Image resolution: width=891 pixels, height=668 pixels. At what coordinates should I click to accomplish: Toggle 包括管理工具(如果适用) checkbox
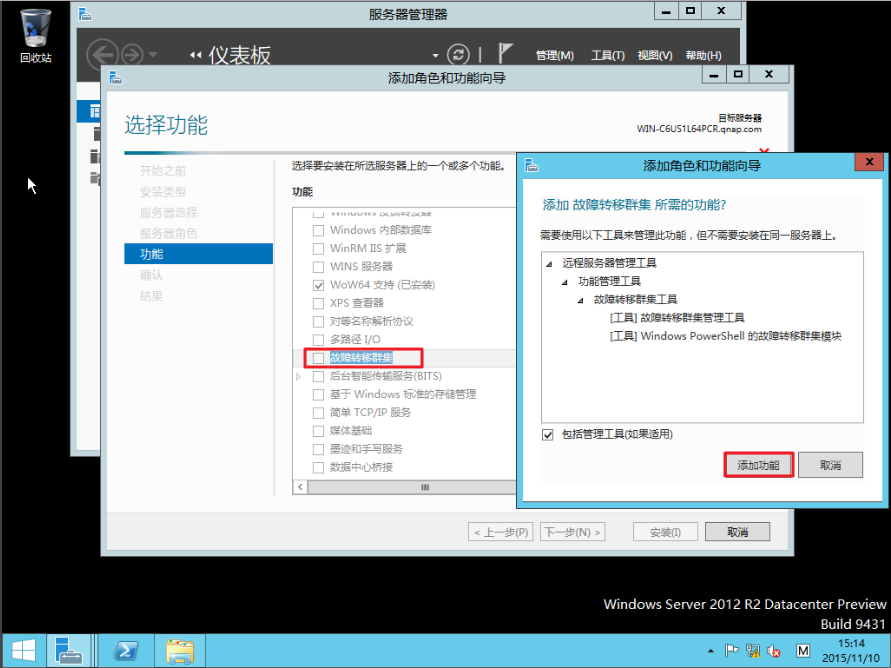click(x=548, y=435)
